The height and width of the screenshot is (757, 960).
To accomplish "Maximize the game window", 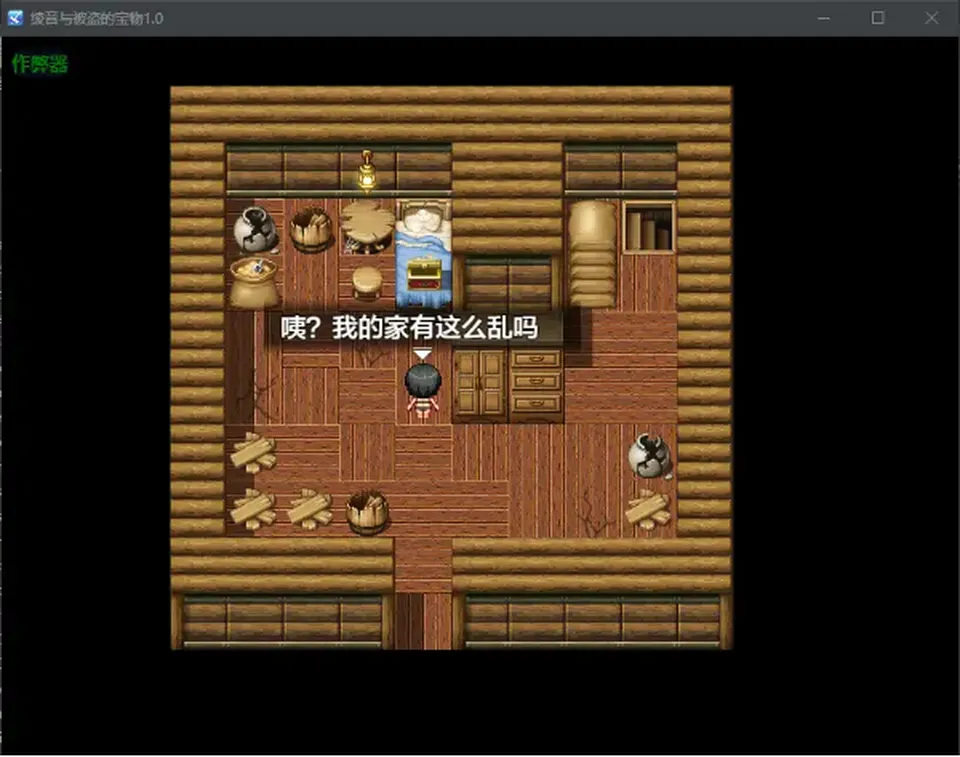I will (x=877, y=18).
